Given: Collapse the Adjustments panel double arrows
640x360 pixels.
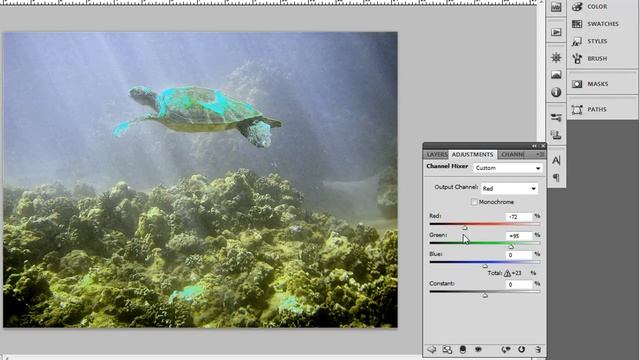Looking at the screenshot, I should 534,146.
